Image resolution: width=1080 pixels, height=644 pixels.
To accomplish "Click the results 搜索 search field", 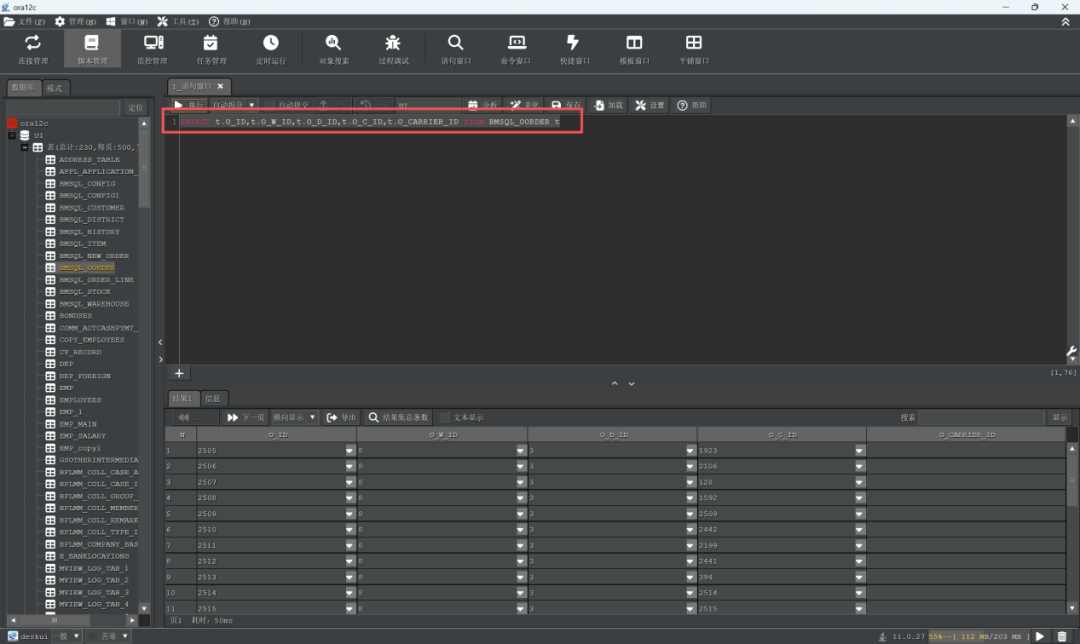I will click(x=981, y=417).
